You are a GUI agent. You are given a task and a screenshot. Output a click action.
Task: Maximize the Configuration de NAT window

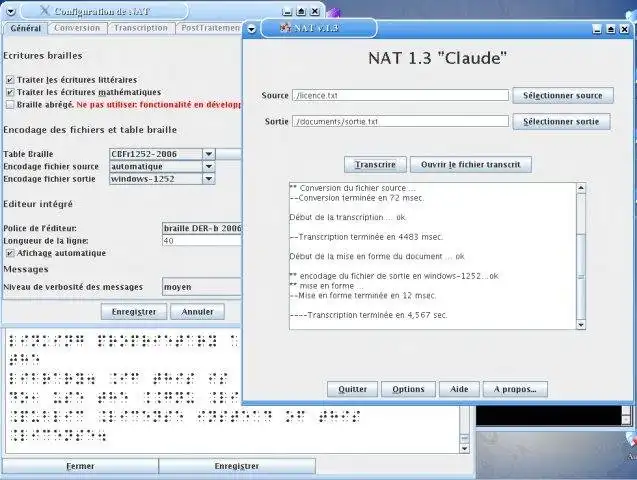click(301, 11)
